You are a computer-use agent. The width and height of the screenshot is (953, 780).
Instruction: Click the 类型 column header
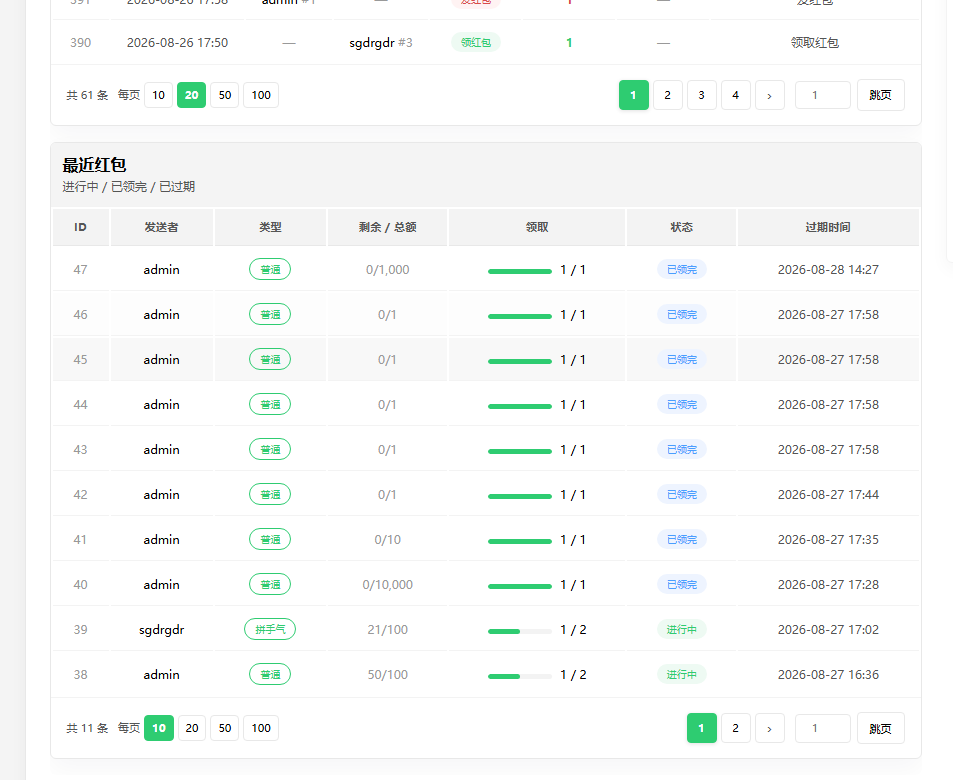270,227
